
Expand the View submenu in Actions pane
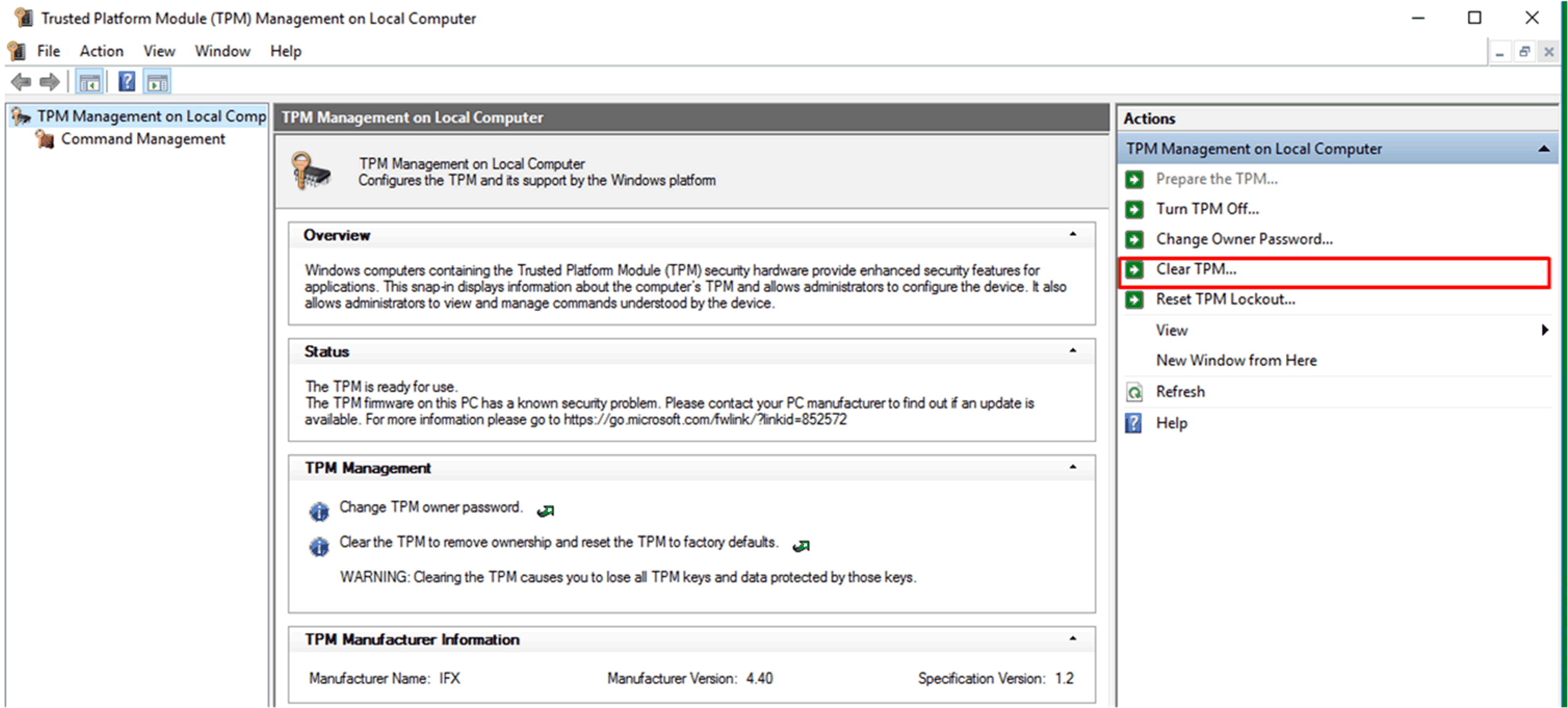tap(1544, 330)
